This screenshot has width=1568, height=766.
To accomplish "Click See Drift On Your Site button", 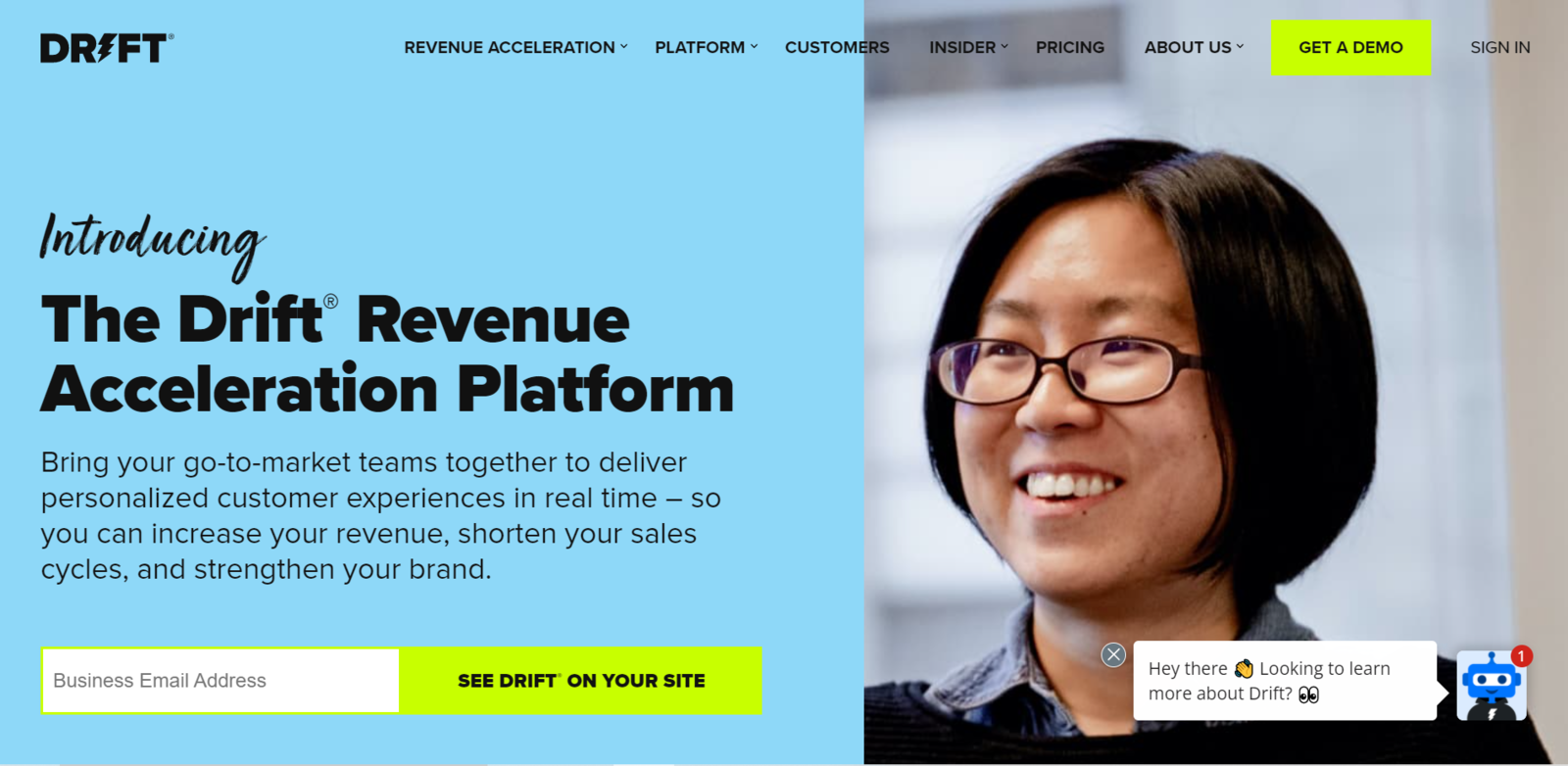I will click(581, 681).
